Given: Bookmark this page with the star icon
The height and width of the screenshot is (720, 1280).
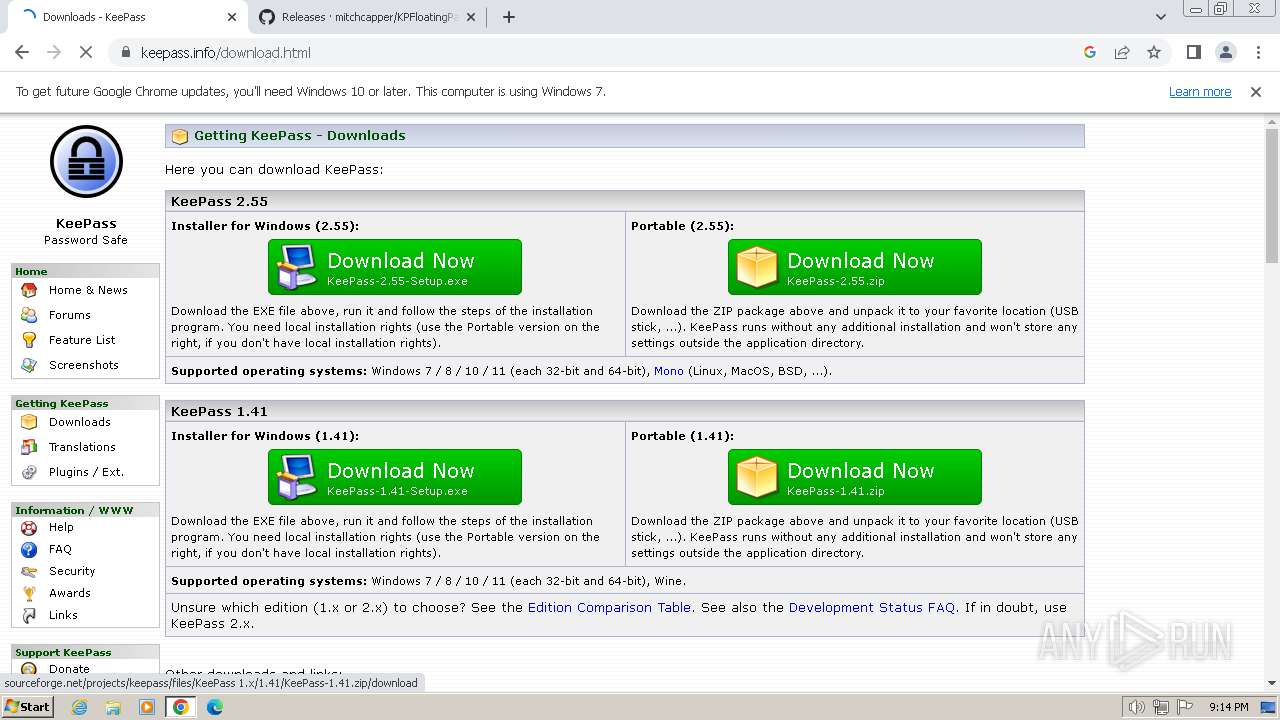Looking at the screenshot, I should [x=1154, y=52].
